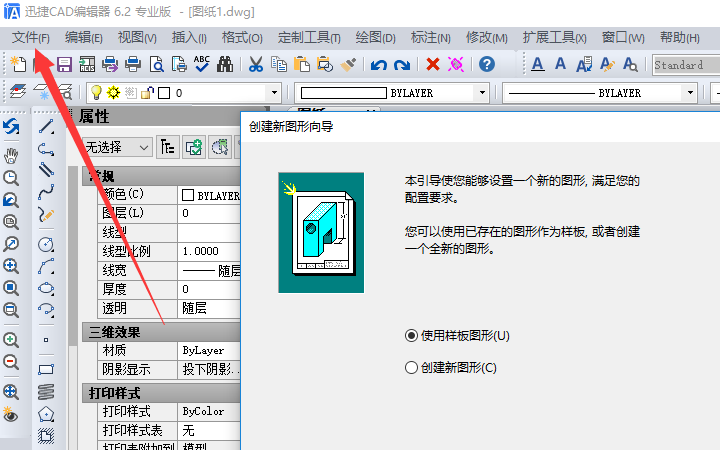Toggle the layer padlock lock state
Screen dimensions: 720x450
click(x=147, y=93)
